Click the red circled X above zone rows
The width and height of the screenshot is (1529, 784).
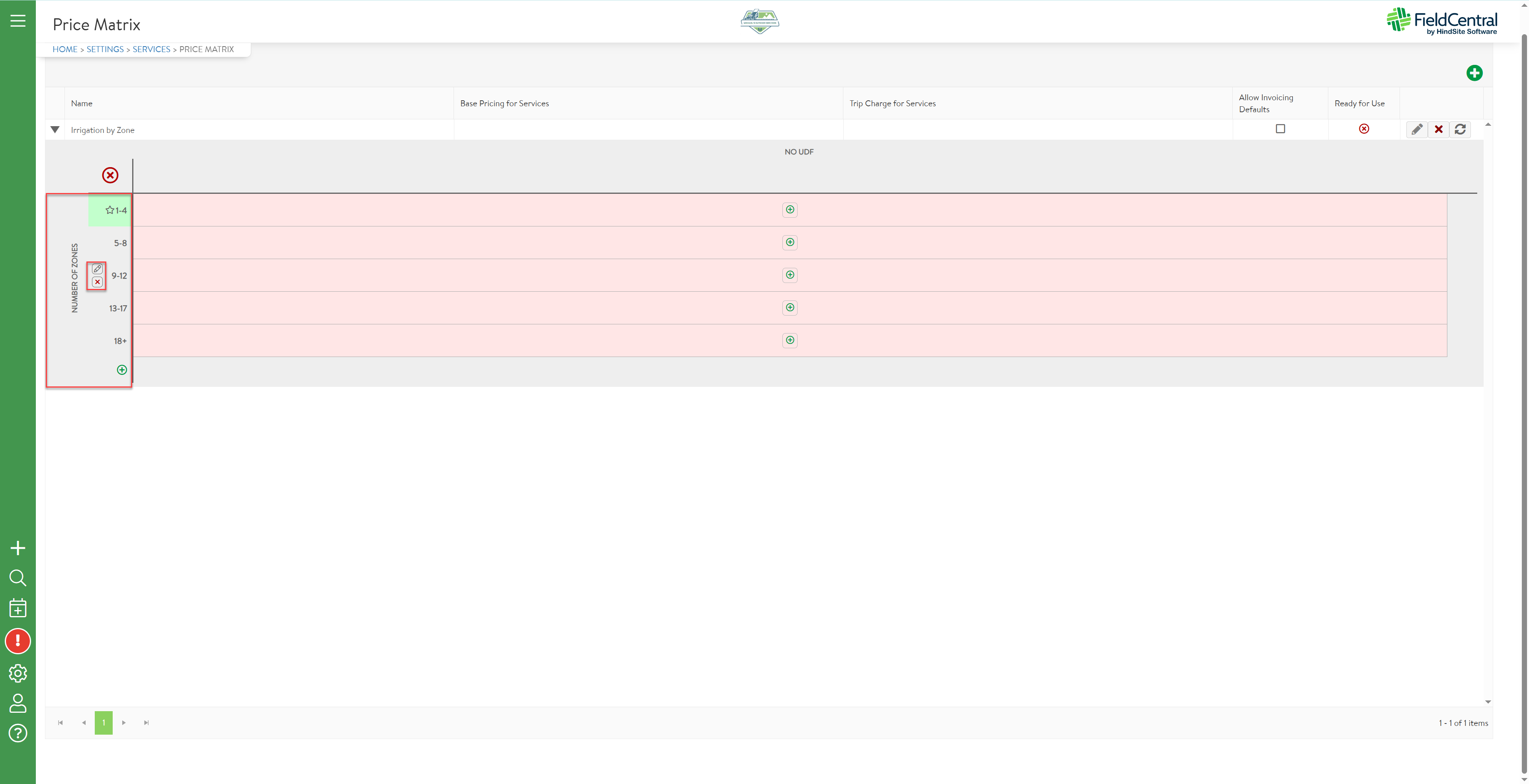(110, 175)
